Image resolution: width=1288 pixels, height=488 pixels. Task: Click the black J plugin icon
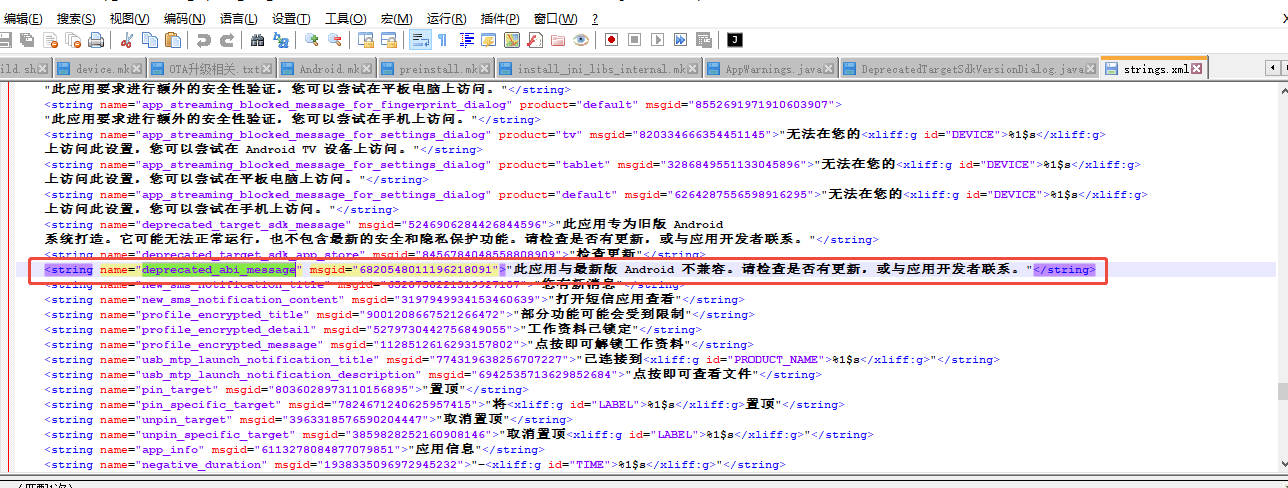tap(734, 40)
